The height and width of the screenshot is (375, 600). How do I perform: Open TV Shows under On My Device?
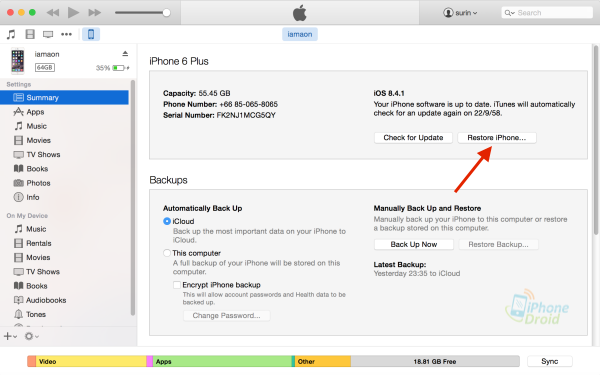point(64,272)
